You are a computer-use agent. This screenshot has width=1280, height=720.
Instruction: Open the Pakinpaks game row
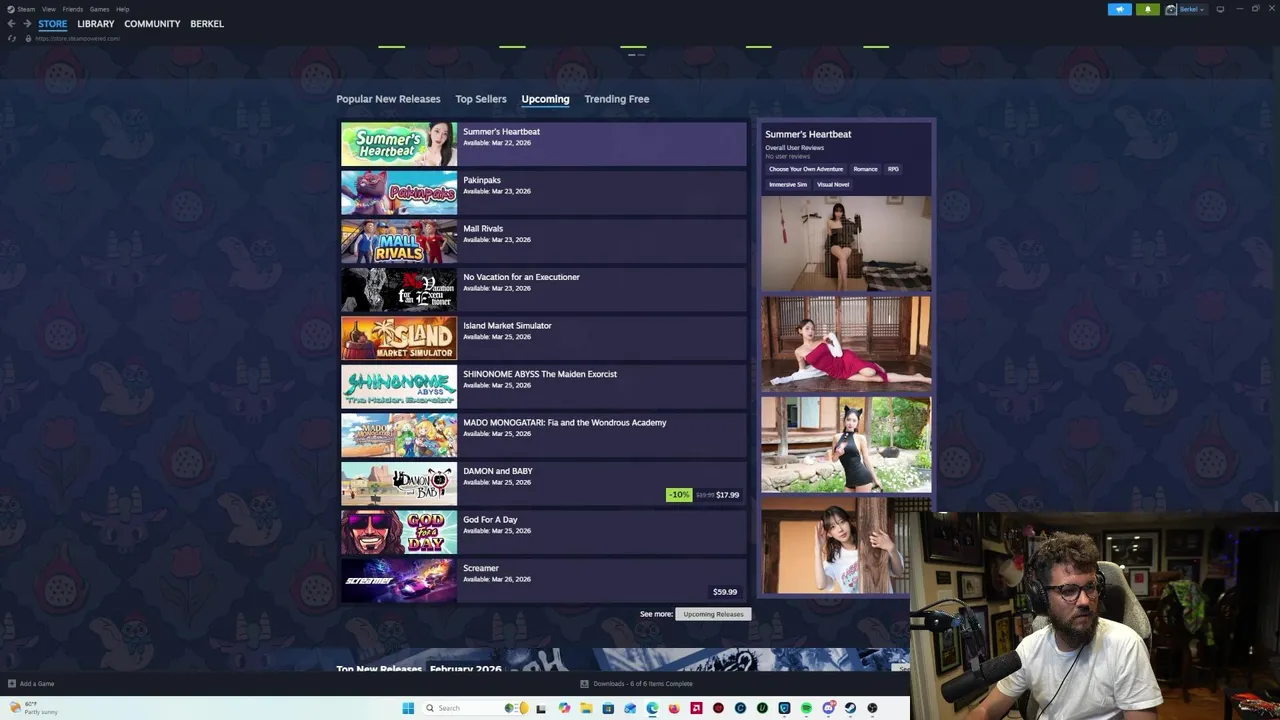pos(544,193)
